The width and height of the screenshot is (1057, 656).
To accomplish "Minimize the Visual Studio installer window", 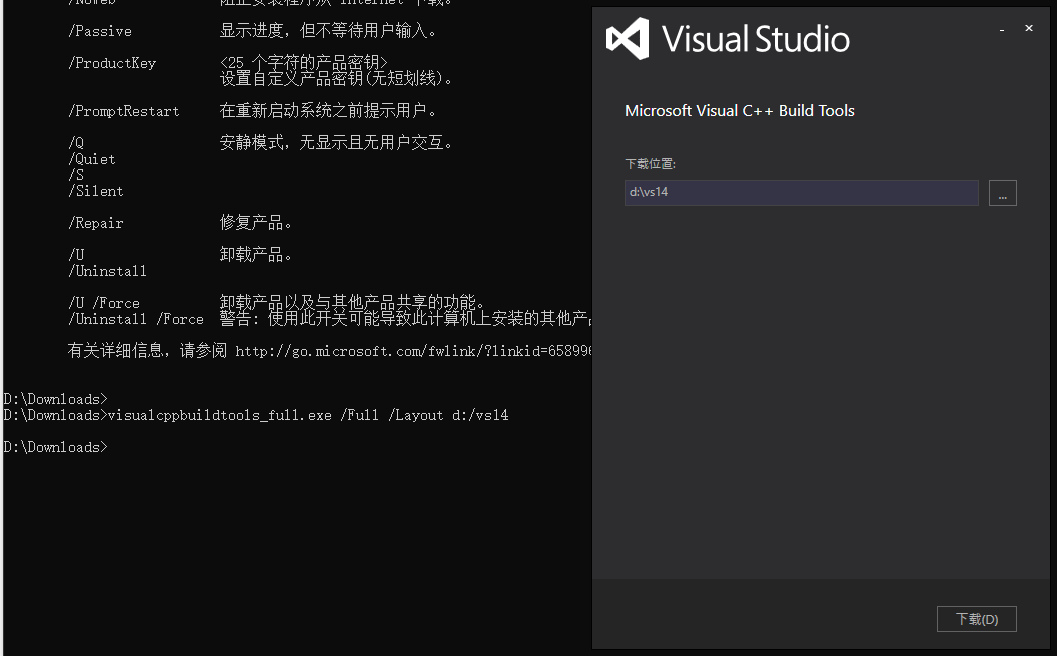I will (1002, 29).
